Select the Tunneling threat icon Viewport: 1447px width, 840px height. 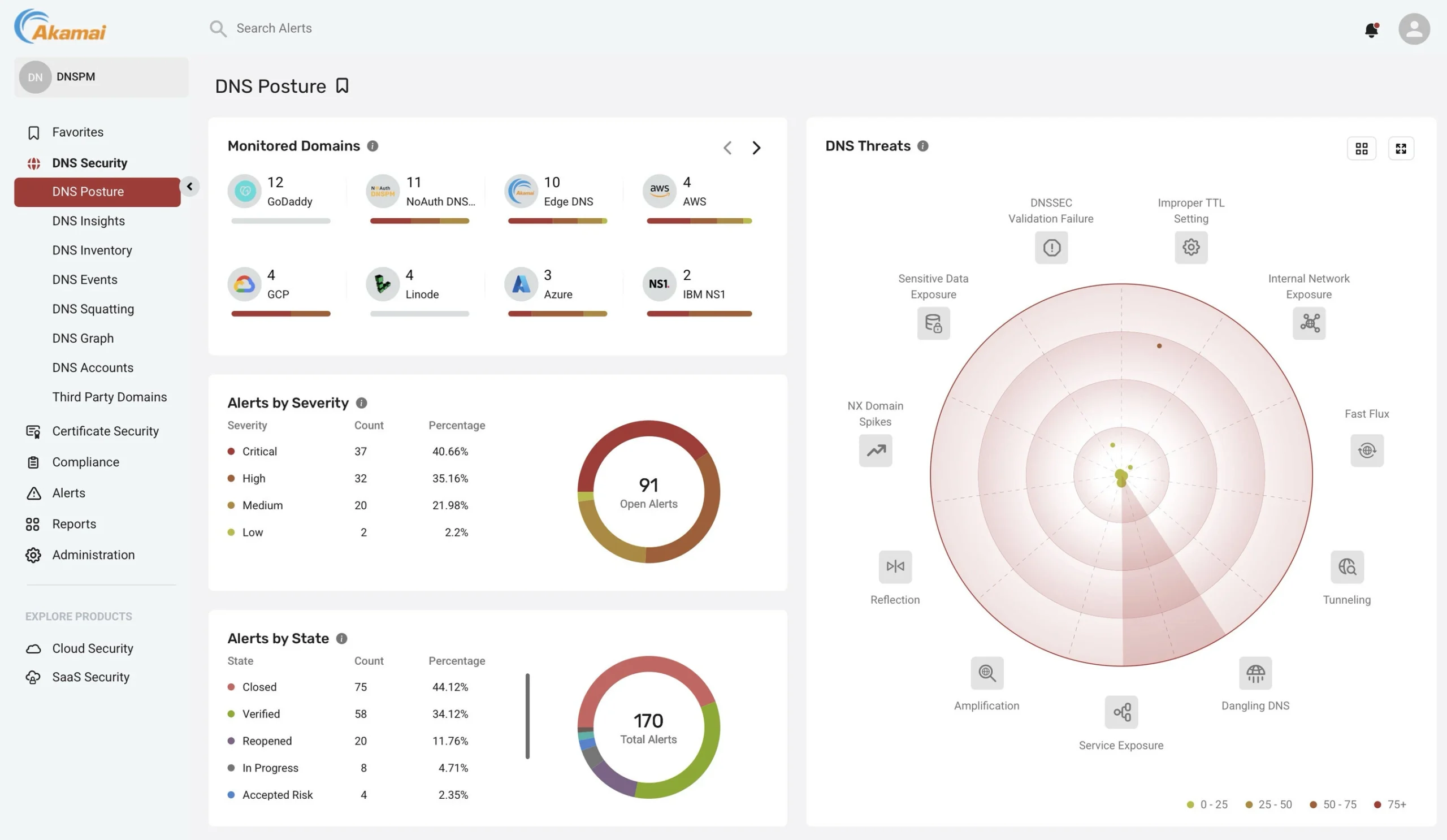[1346, 568]
